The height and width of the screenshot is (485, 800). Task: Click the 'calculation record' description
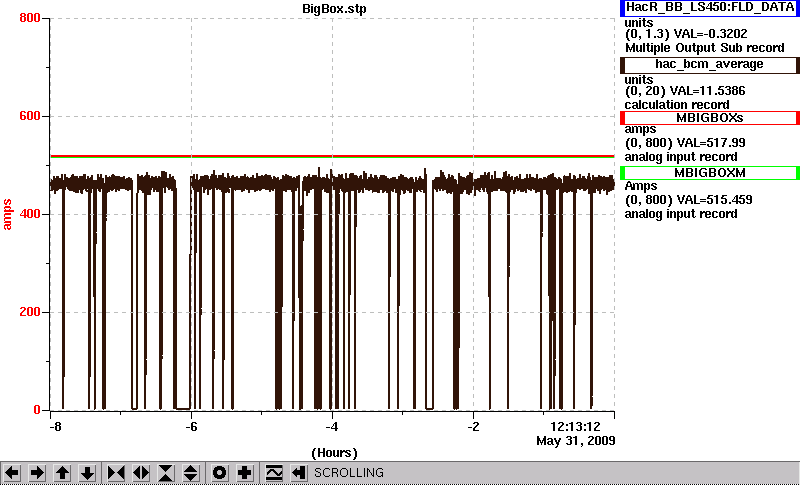pos(677,105)
